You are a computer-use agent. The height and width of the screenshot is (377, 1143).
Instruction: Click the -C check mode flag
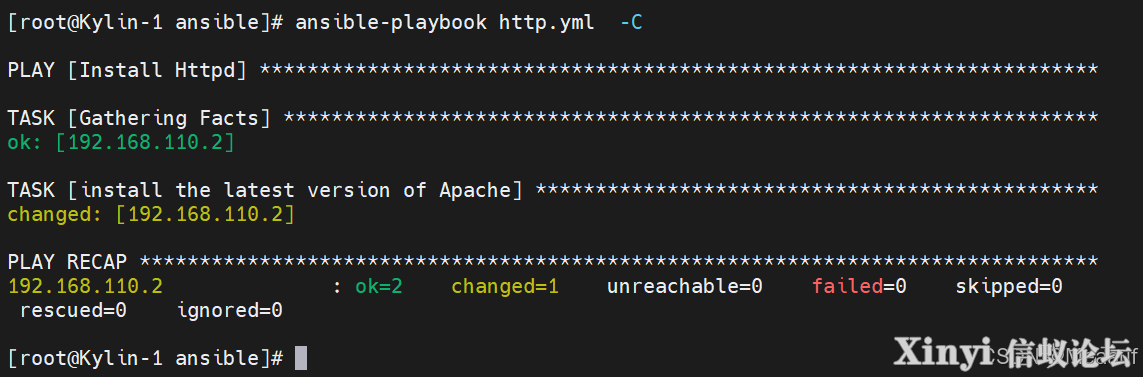pyautogui.click(x=631, y=23)
